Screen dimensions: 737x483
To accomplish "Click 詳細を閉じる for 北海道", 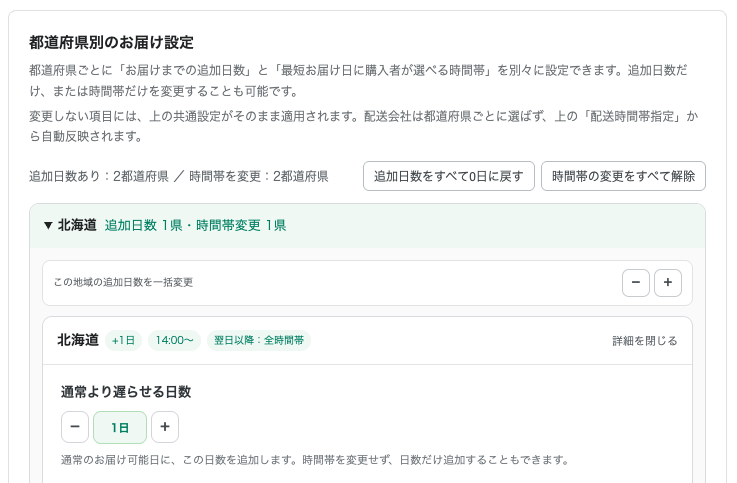I will click(x=644, y=341).
